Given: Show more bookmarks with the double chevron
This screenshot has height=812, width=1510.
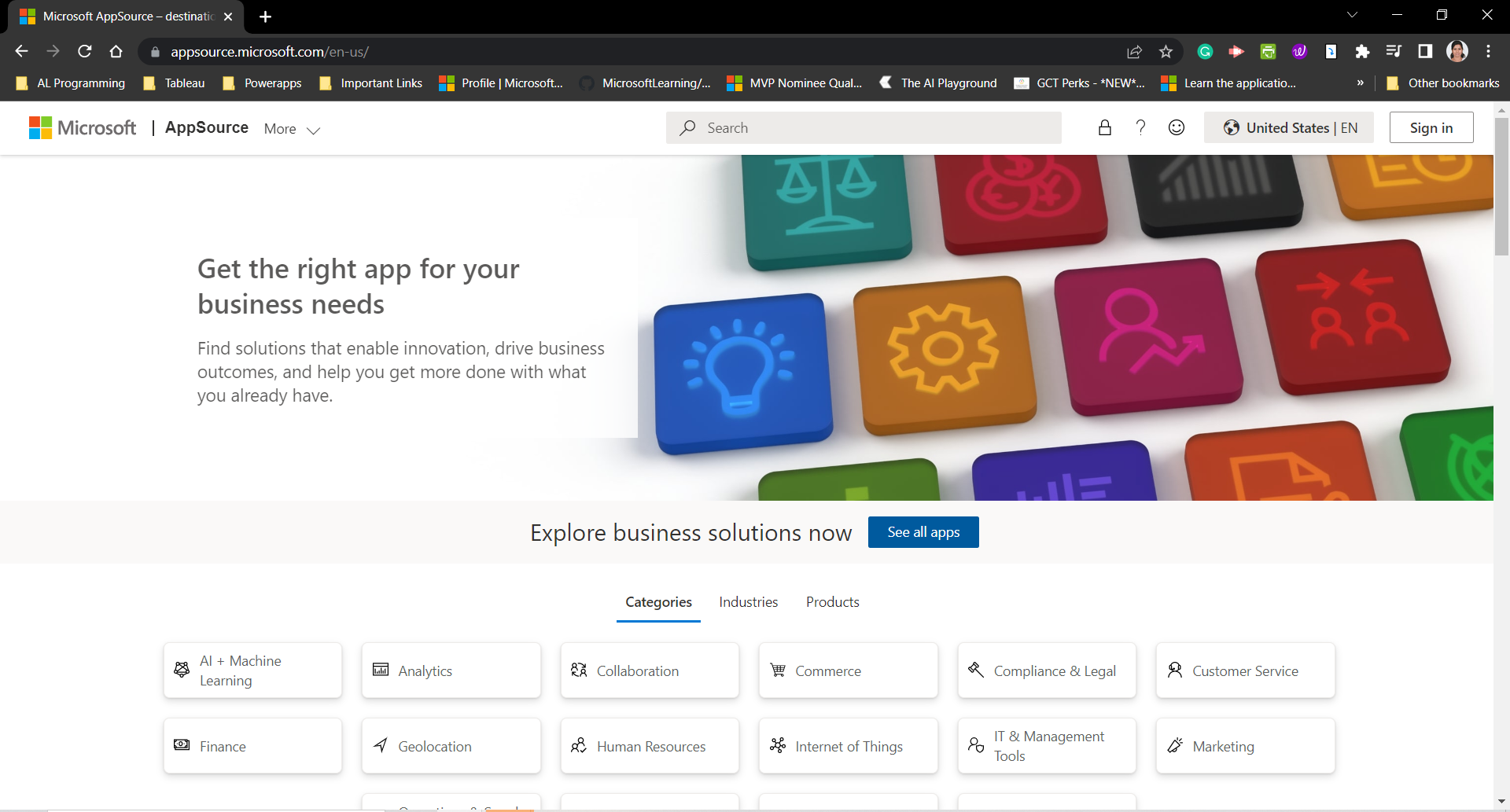Looking at the screenshot, I should click(x=1360, y=83).
